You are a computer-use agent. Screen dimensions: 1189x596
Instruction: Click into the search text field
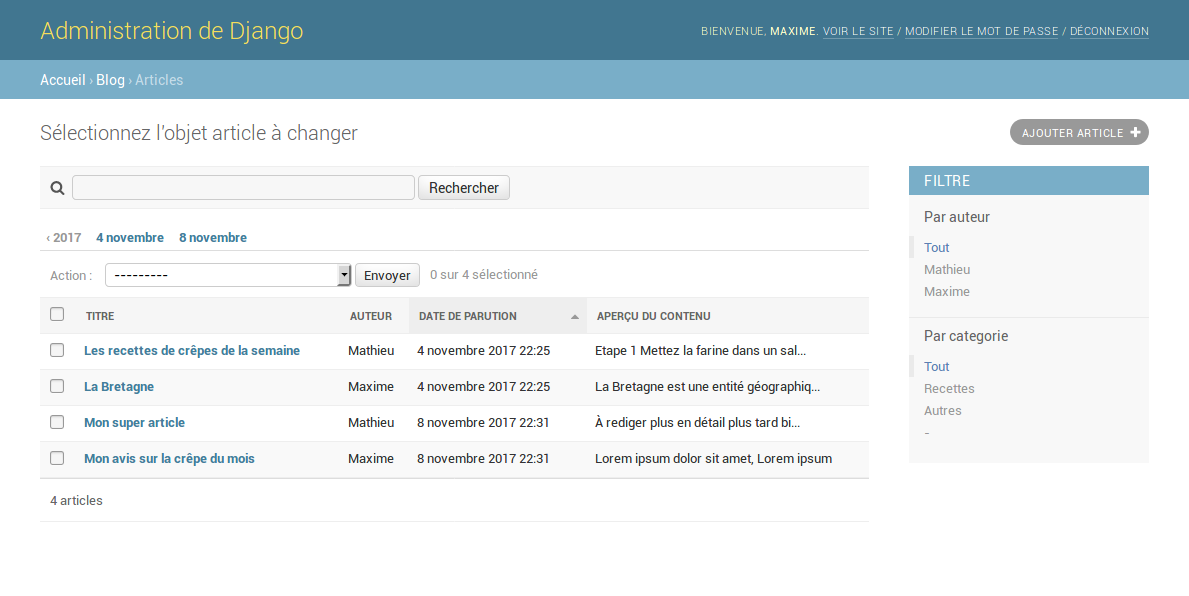[x=243, y=187]
